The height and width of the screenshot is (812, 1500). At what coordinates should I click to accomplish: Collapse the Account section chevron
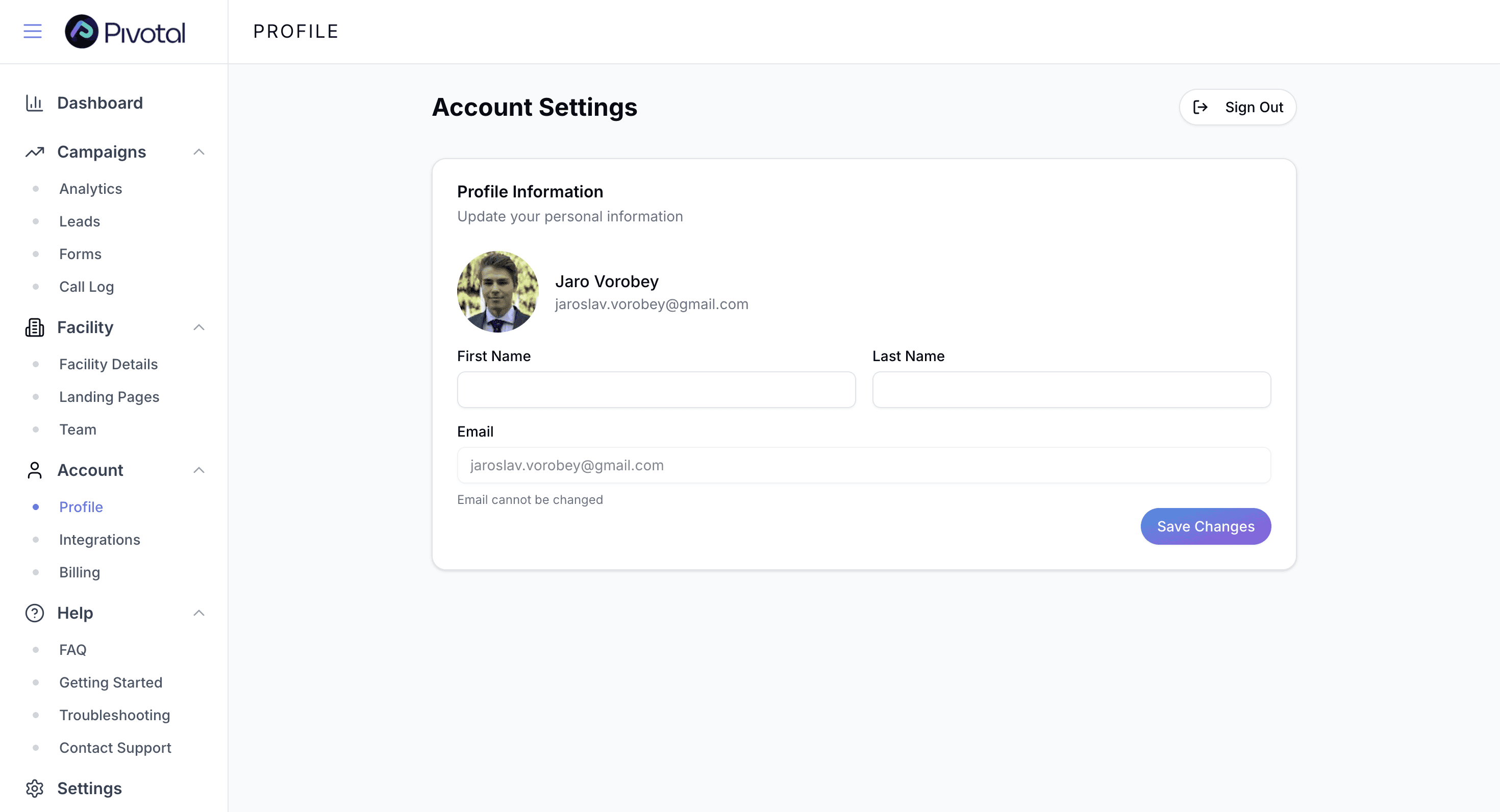(198, 470)
